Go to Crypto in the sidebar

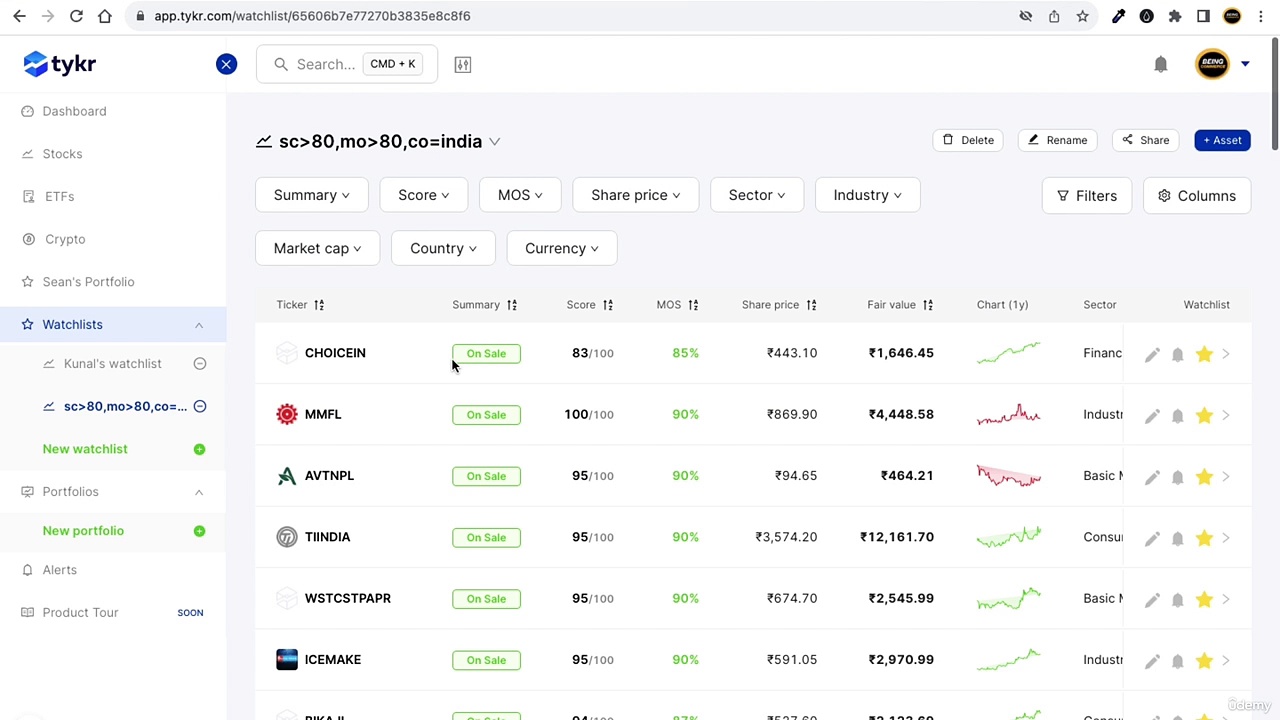point(65,239)
